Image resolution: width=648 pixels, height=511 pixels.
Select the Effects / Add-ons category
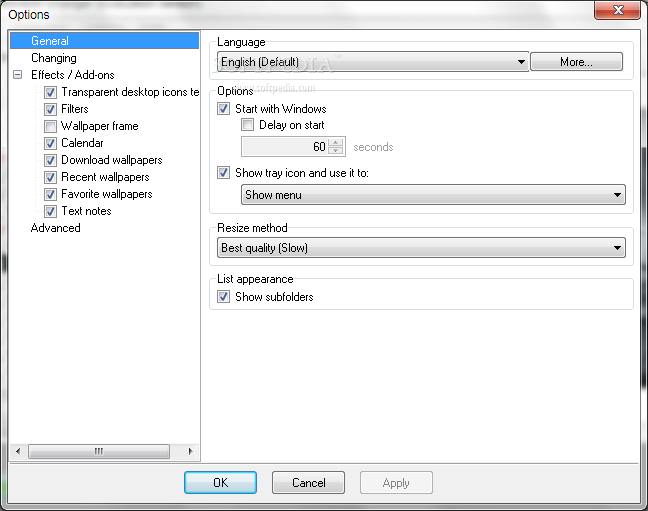click(73, 75)
